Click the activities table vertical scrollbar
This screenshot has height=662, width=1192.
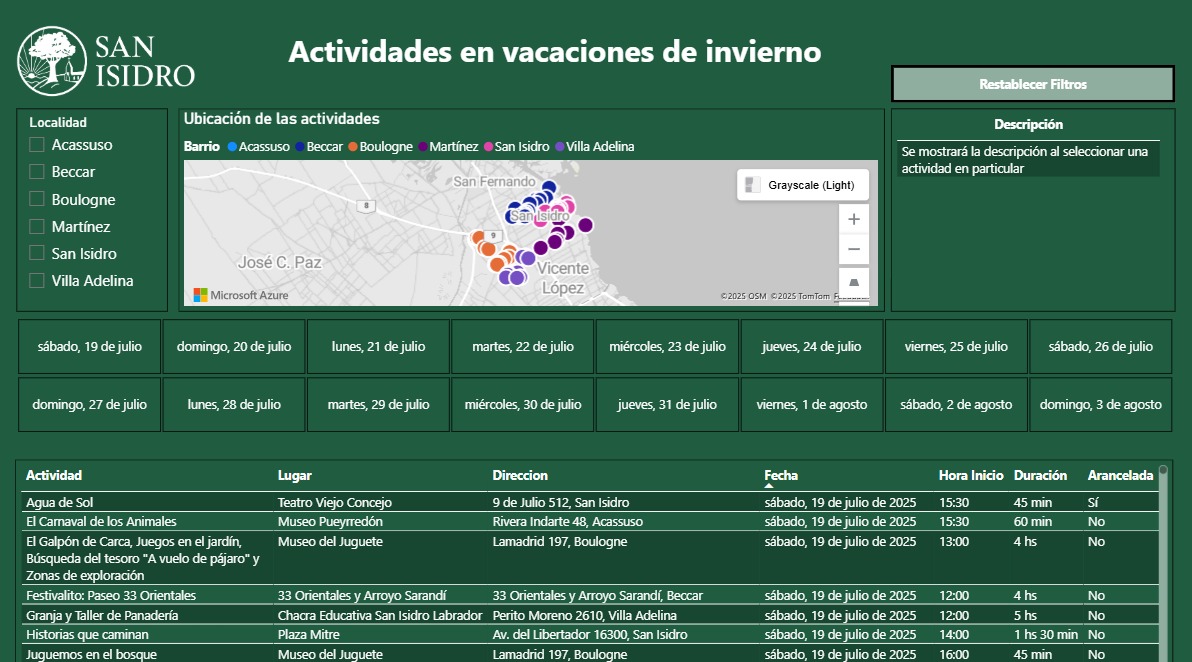click(x=1163, y=560)
